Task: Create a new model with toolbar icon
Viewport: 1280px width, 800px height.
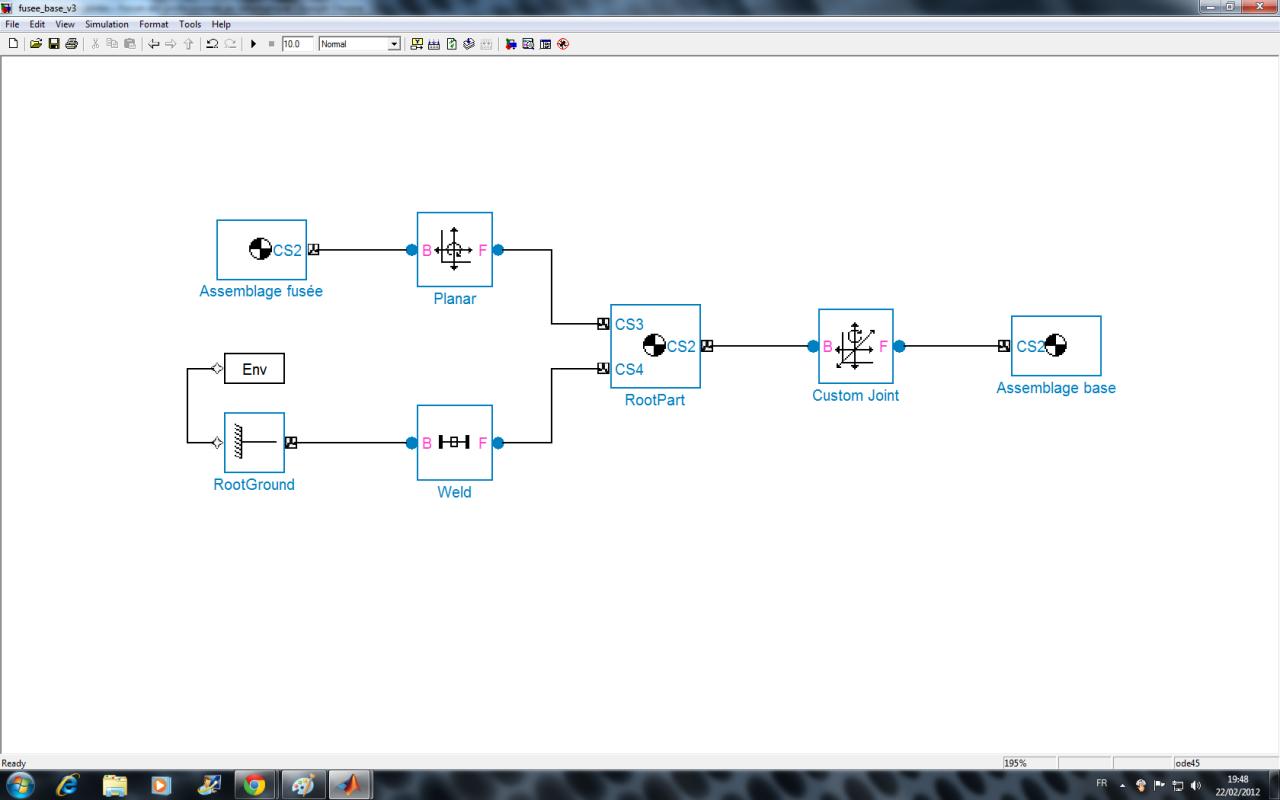Action: point(13,44)
